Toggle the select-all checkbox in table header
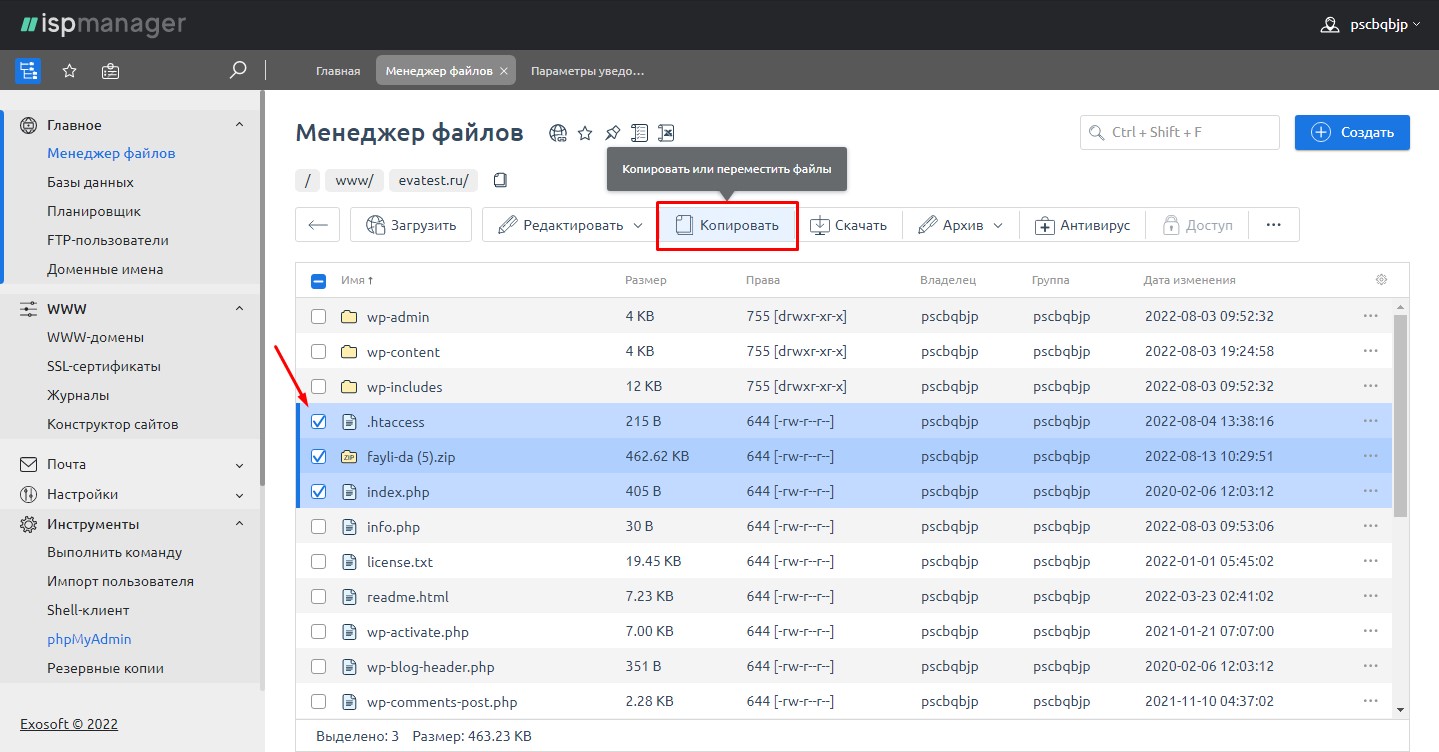This screenshot has width=1439, height=752. pyautogui.click(x=318, y=281)
